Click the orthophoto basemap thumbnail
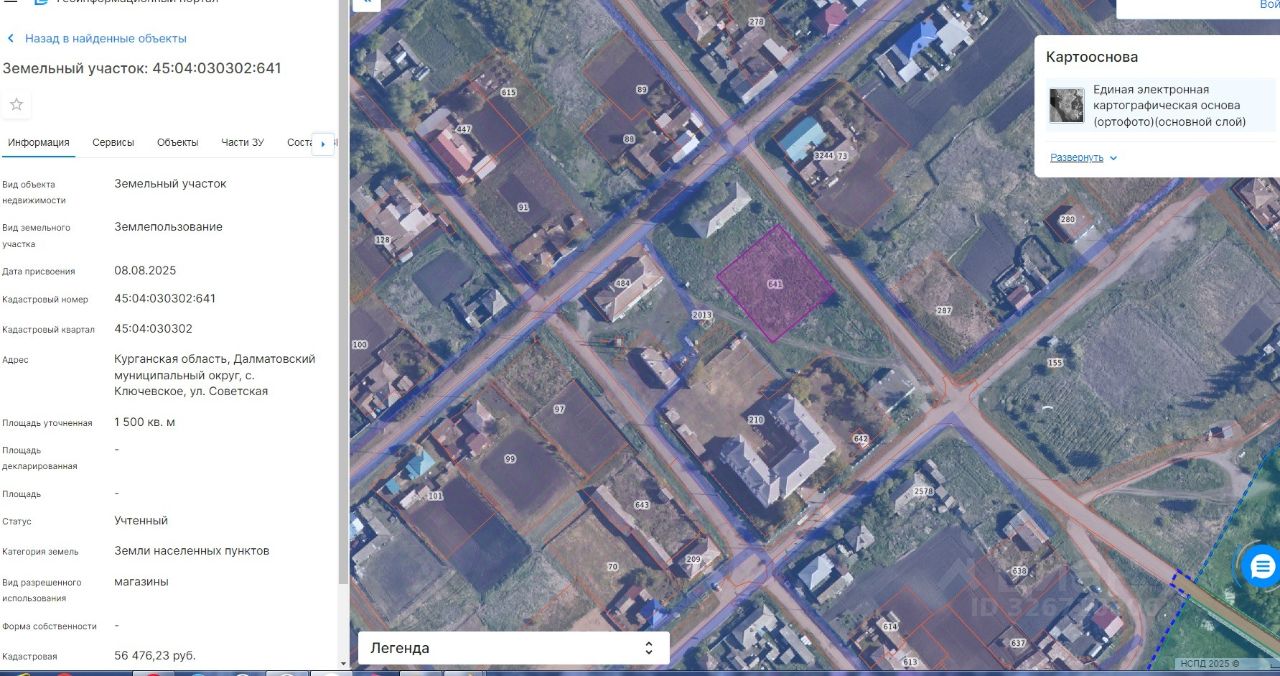 point(1066,105)
